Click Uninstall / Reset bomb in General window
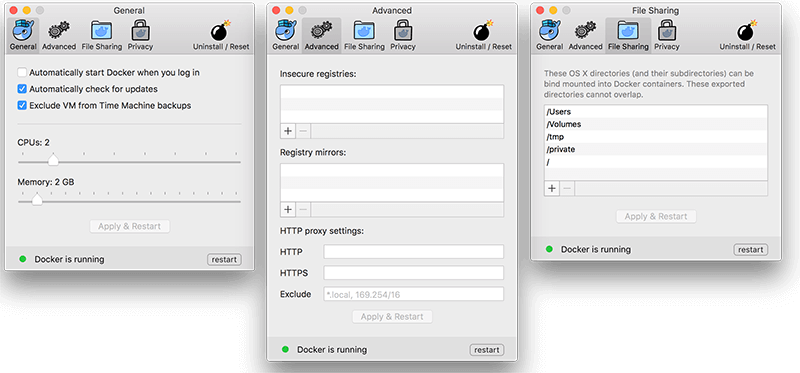 [220, 30]
